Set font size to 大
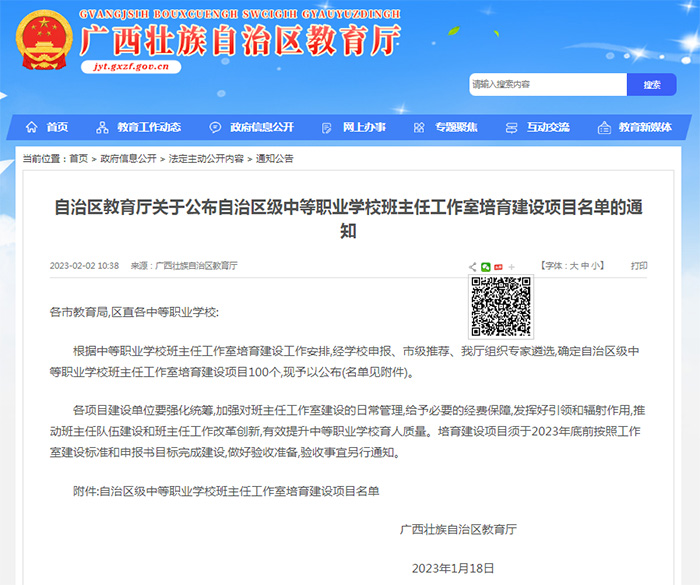The width and height of the screenshot is (700, 585). [x=574, y=266]
